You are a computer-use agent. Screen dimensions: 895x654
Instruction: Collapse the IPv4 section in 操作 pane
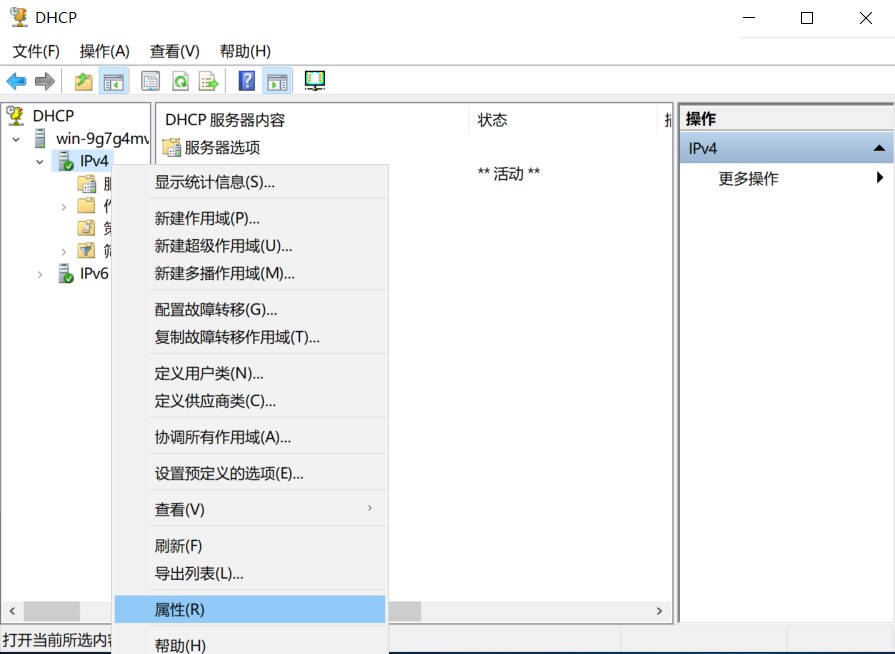(879, 148)
